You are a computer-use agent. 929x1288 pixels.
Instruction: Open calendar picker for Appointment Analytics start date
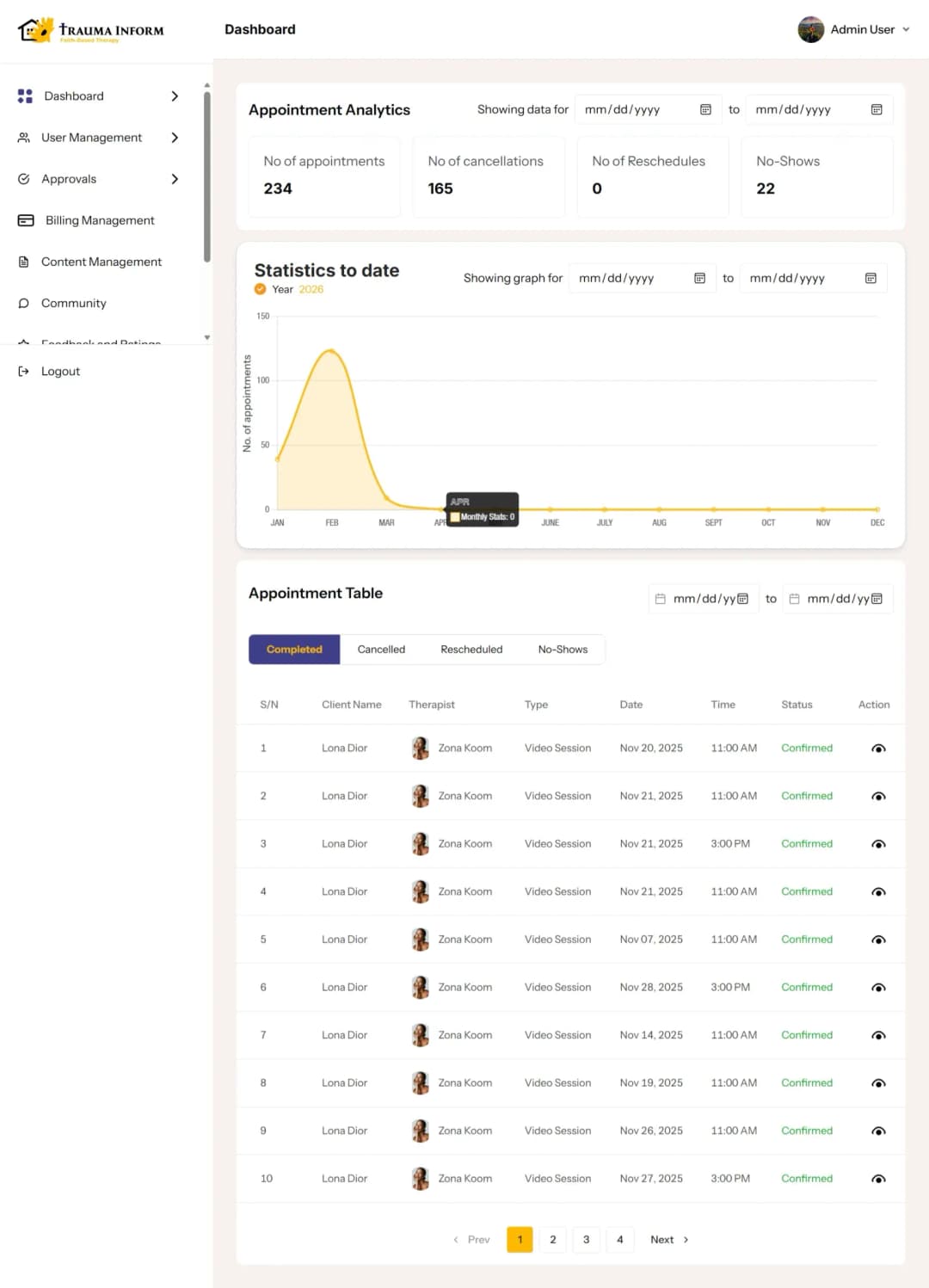pyautogui.click(x=705, y=109)
